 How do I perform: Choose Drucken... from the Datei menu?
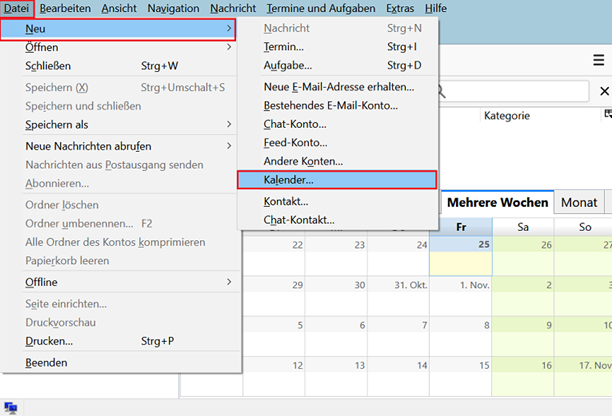pyautogui.click(x=50, y=340)
